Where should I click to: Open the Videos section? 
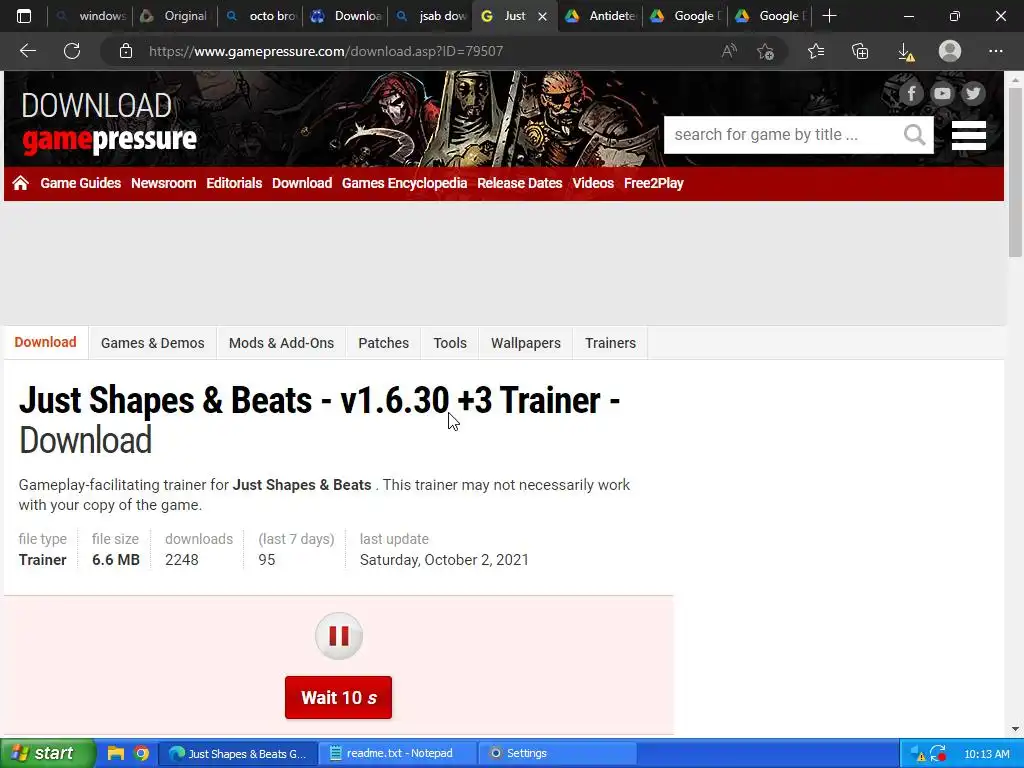pos(593,183)
